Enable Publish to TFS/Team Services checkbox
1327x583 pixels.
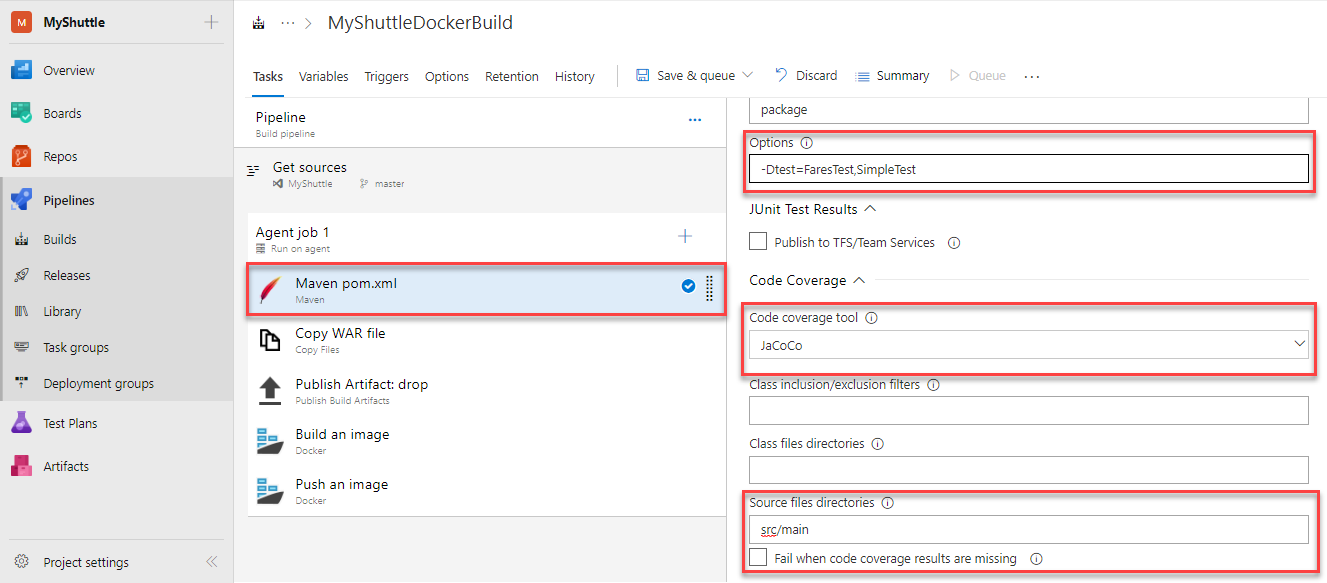758,242
